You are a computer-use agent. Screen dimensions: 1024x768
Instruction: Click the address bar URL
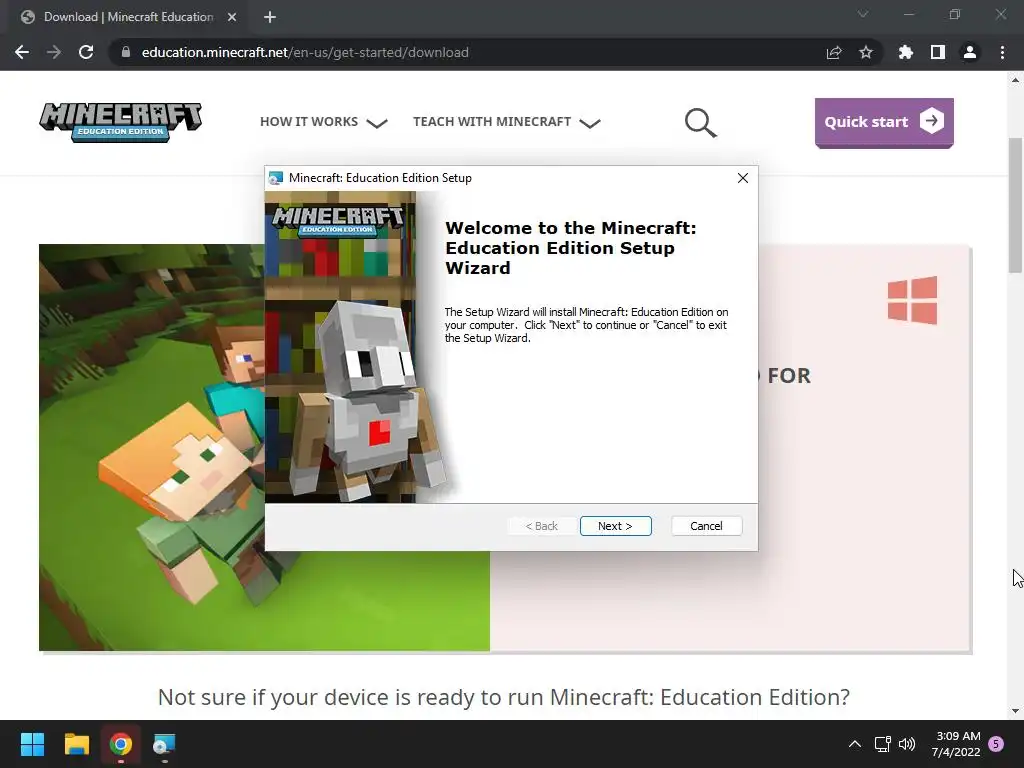click(305, 52)
